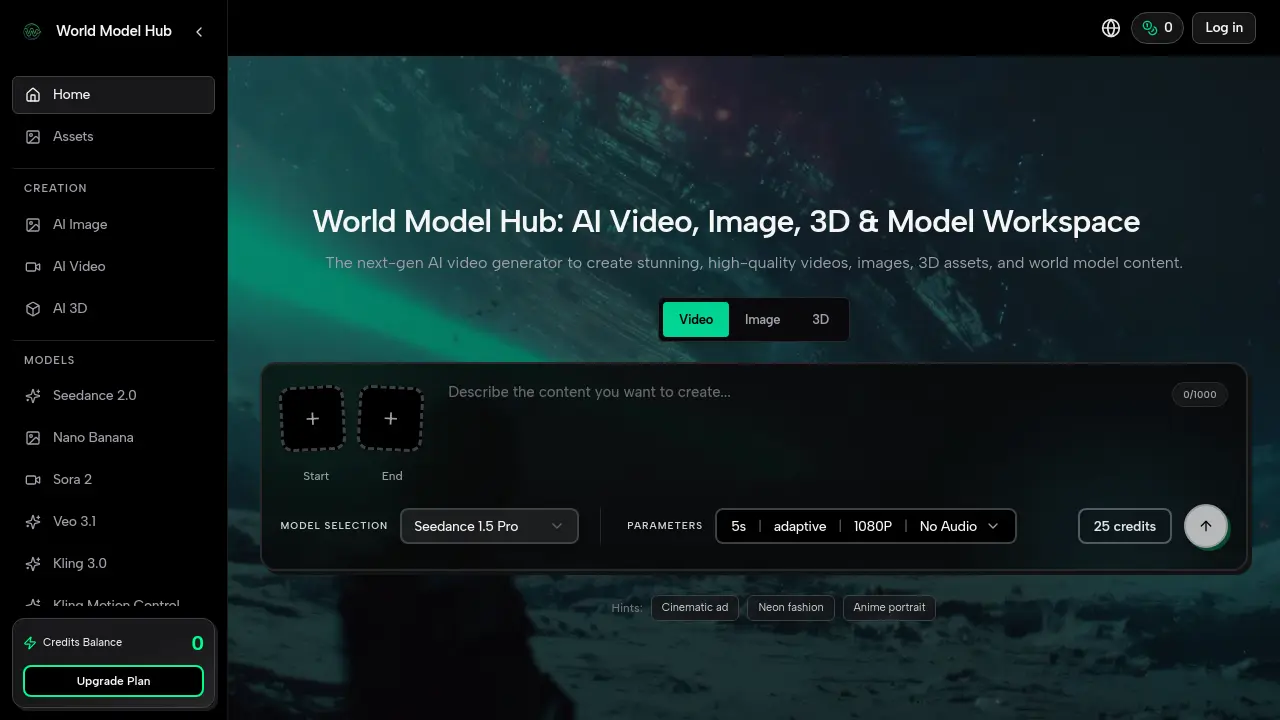Screen dimensions: 1280x720
Task: Click the AI Image icon
Action: pos(33,225)
